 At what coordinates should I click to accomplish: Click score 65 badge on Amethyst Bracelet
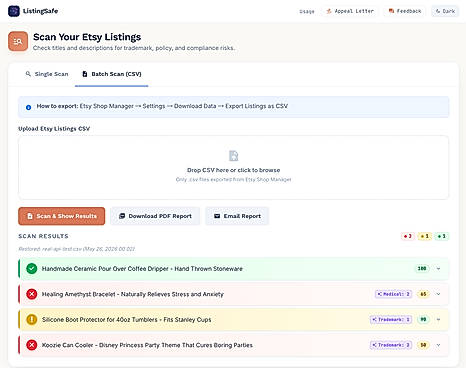coord(423,294)
